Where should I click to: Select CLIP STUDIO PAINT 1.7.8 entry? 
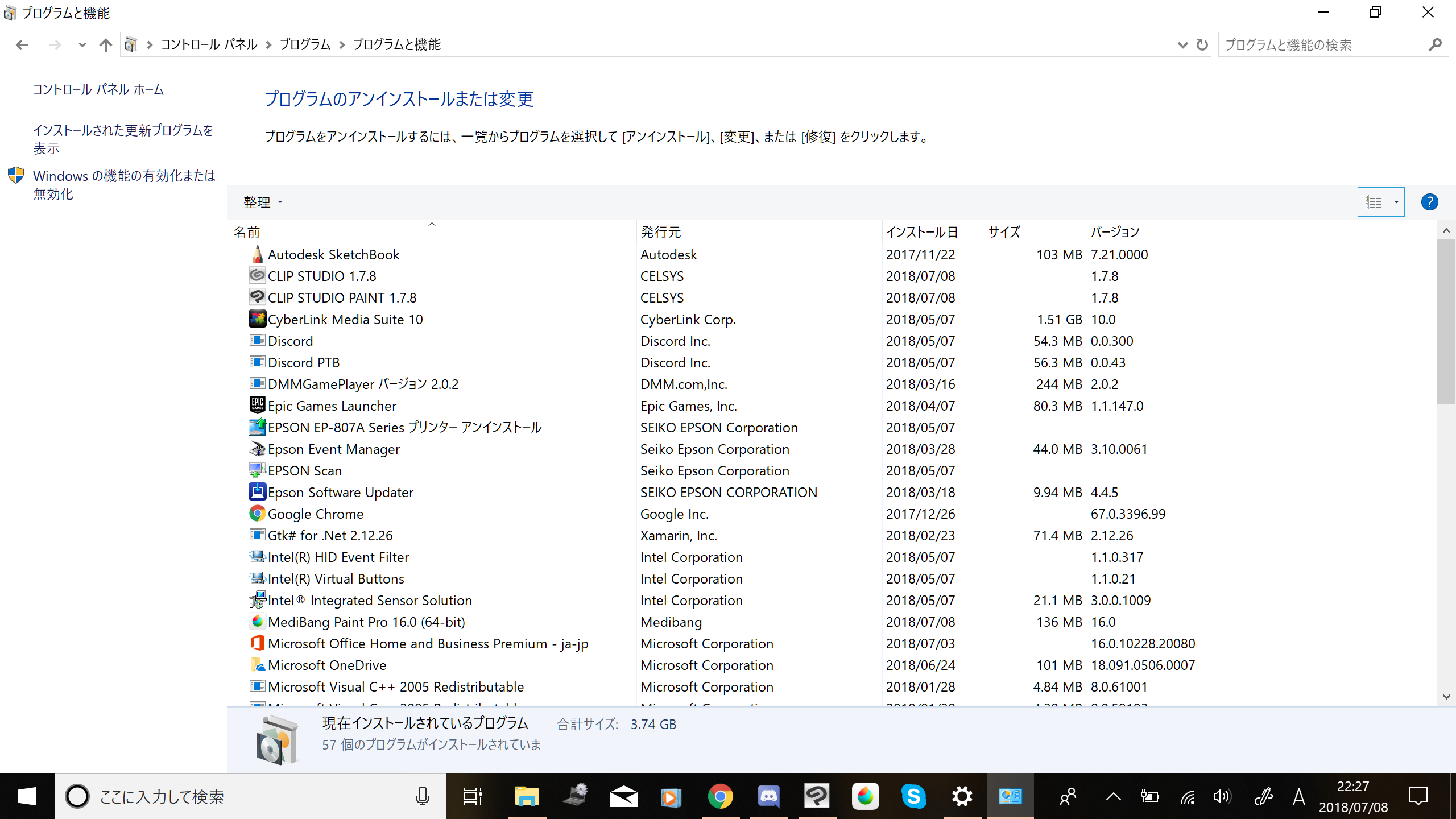click(x=342, y=298)
